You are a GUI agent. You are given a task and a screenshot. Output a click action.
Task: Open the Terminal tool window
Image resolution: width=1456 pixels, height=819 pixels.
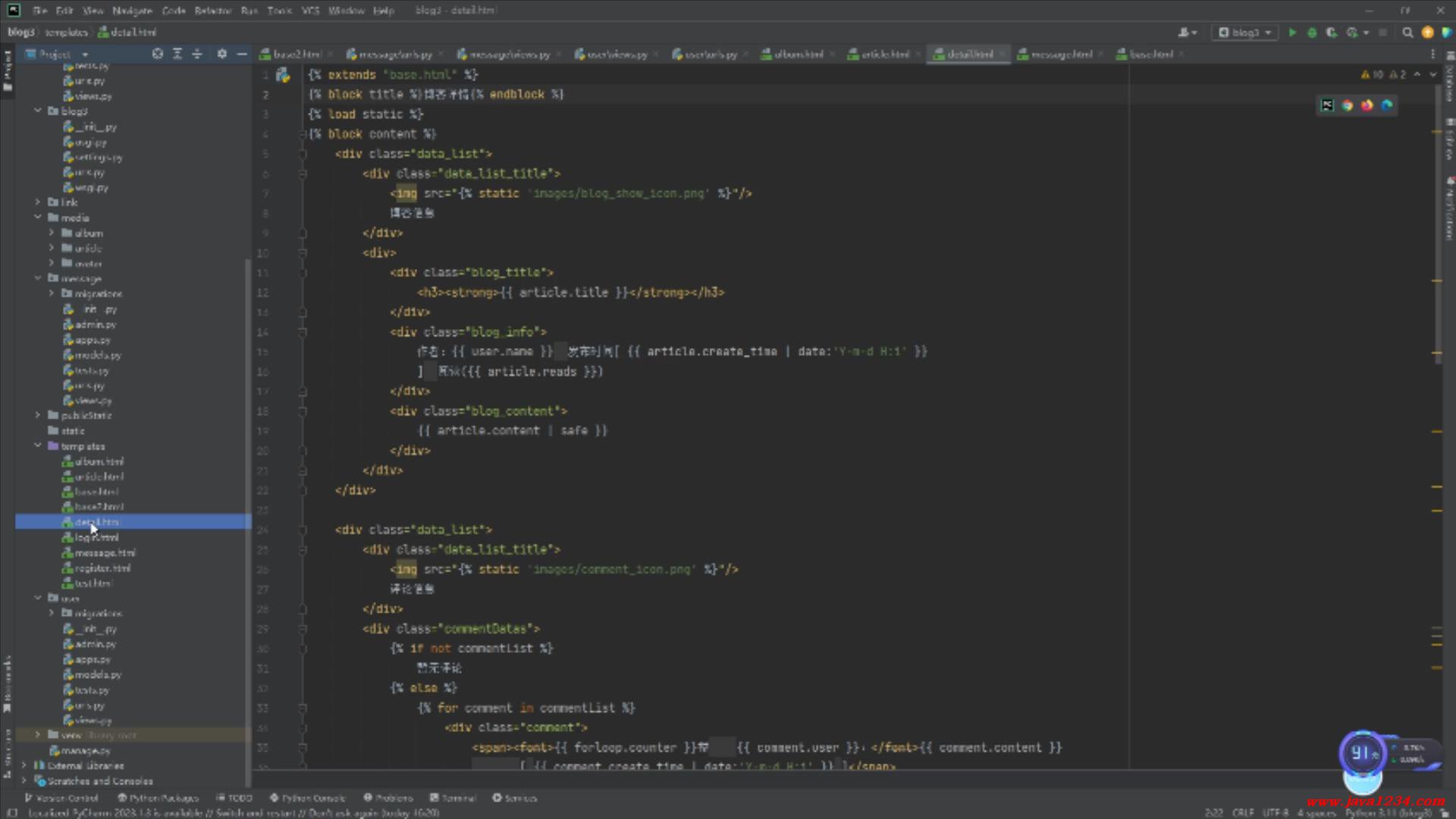pyautogui.click(x=453, y=798)
